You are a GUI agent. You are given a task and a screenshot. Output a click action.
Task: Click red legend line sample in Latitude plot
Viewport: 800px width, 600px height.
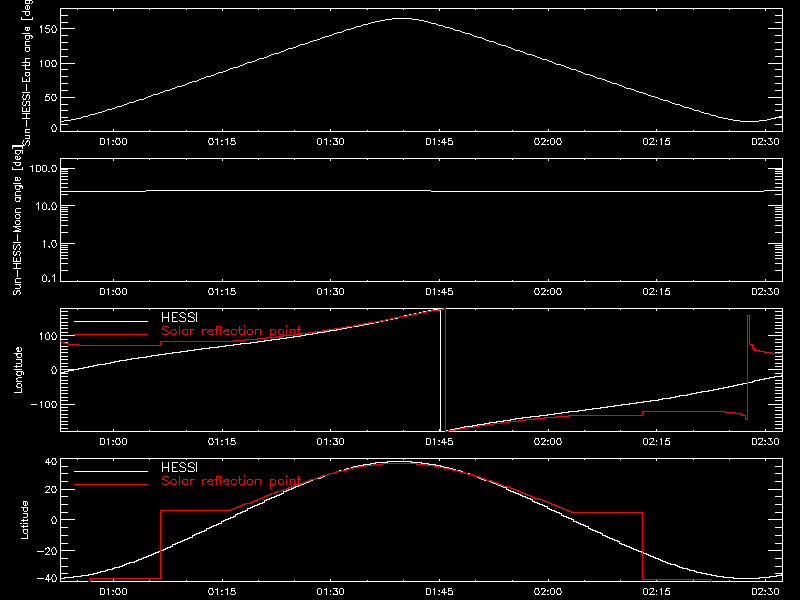pyautogui.click(x=111, y=485)
